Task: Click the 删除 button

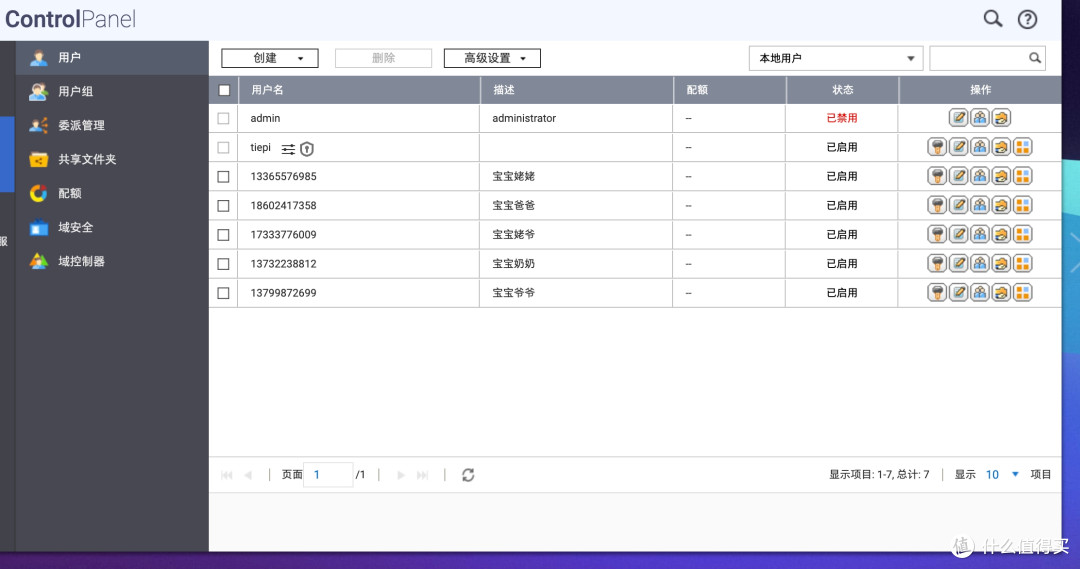Action: (x=384, y=58)
